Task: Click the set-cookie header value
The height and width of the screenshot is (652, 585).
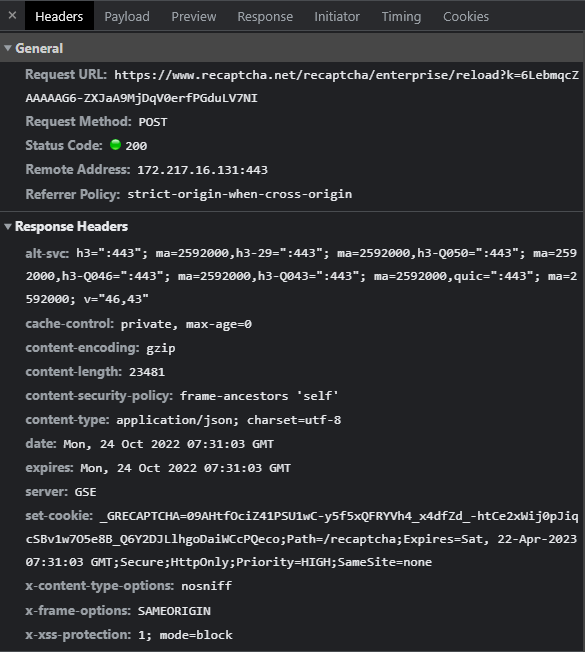Action: 301,539
